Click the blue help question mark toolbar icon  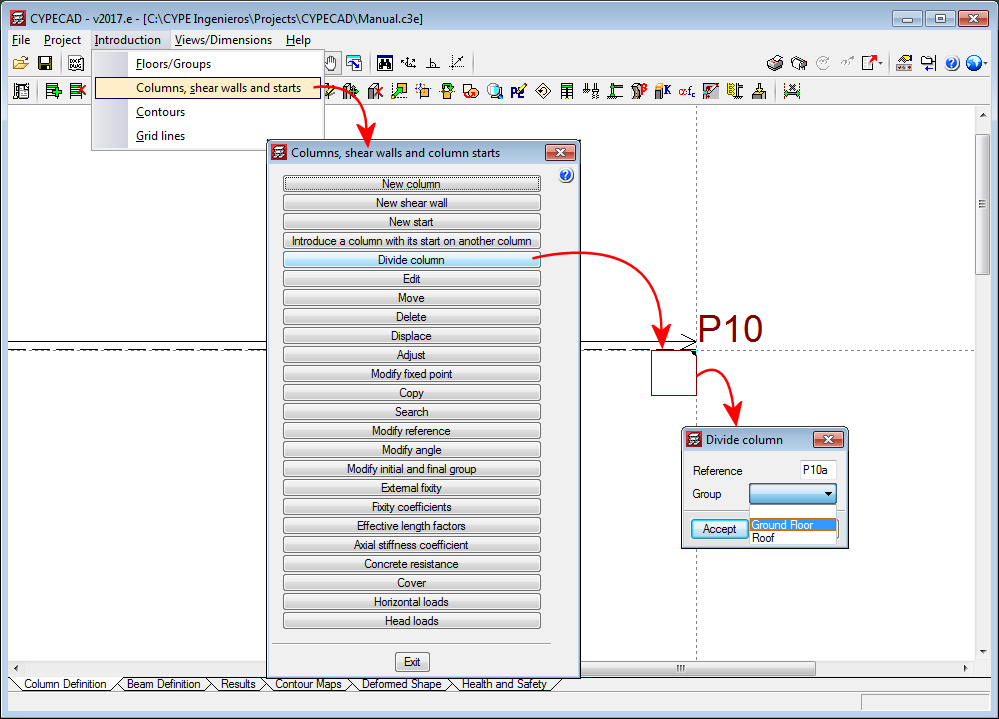coord(952,63)
